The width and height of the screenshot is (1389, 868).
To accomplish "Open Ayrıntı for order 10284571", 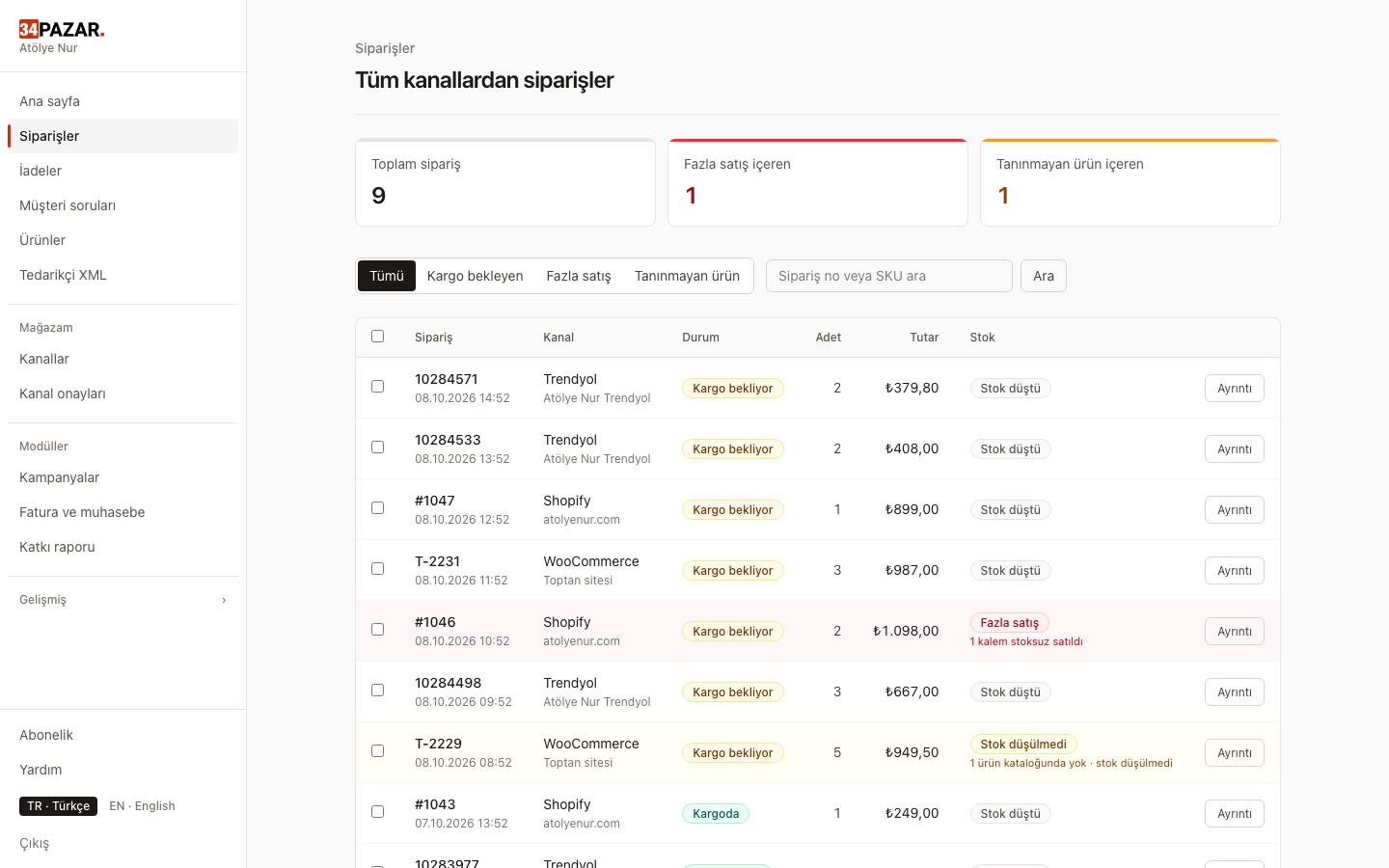I will 1235,389.
